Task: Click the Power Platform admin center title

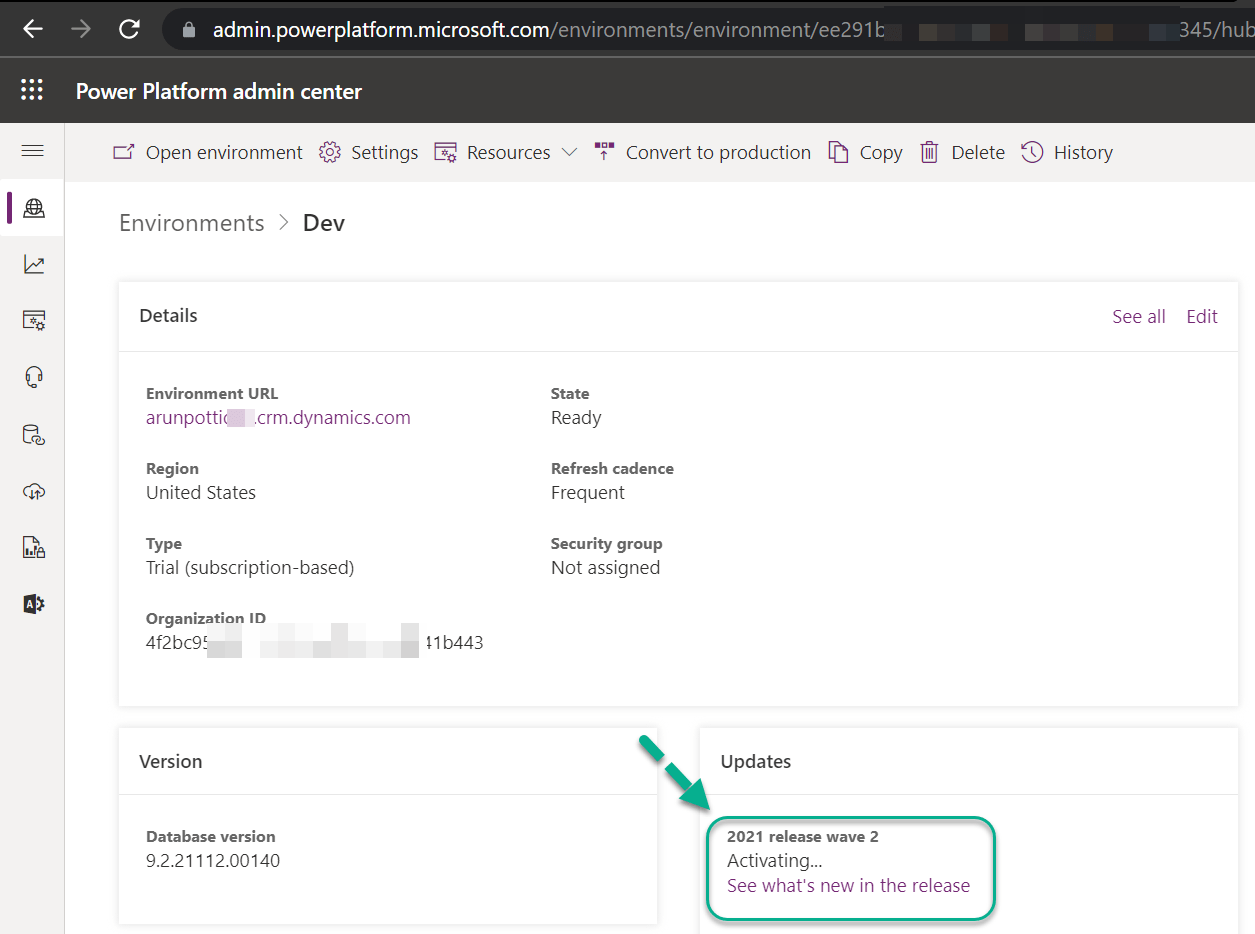Action: (x=219, y=91)
